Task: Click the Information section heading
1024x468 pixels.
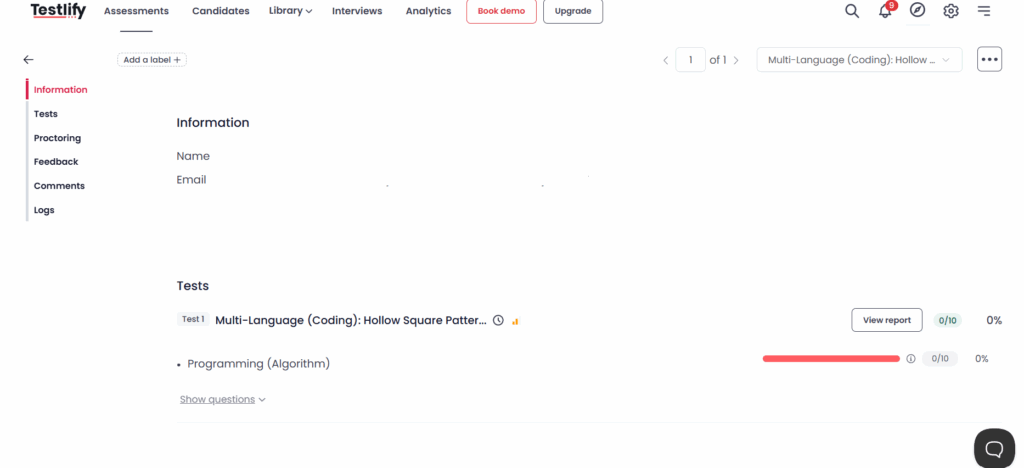Action: (213, 123)
